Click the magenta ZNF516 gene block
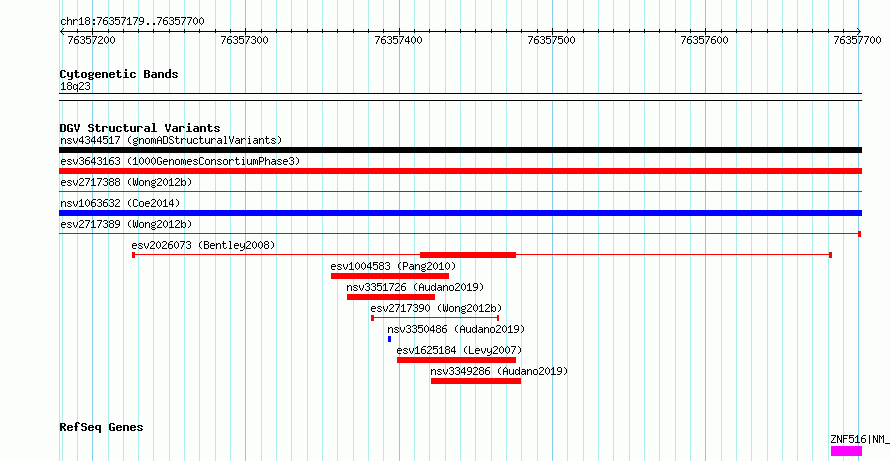The width and height of the screenshot is (890, 461). click(846, 451)
